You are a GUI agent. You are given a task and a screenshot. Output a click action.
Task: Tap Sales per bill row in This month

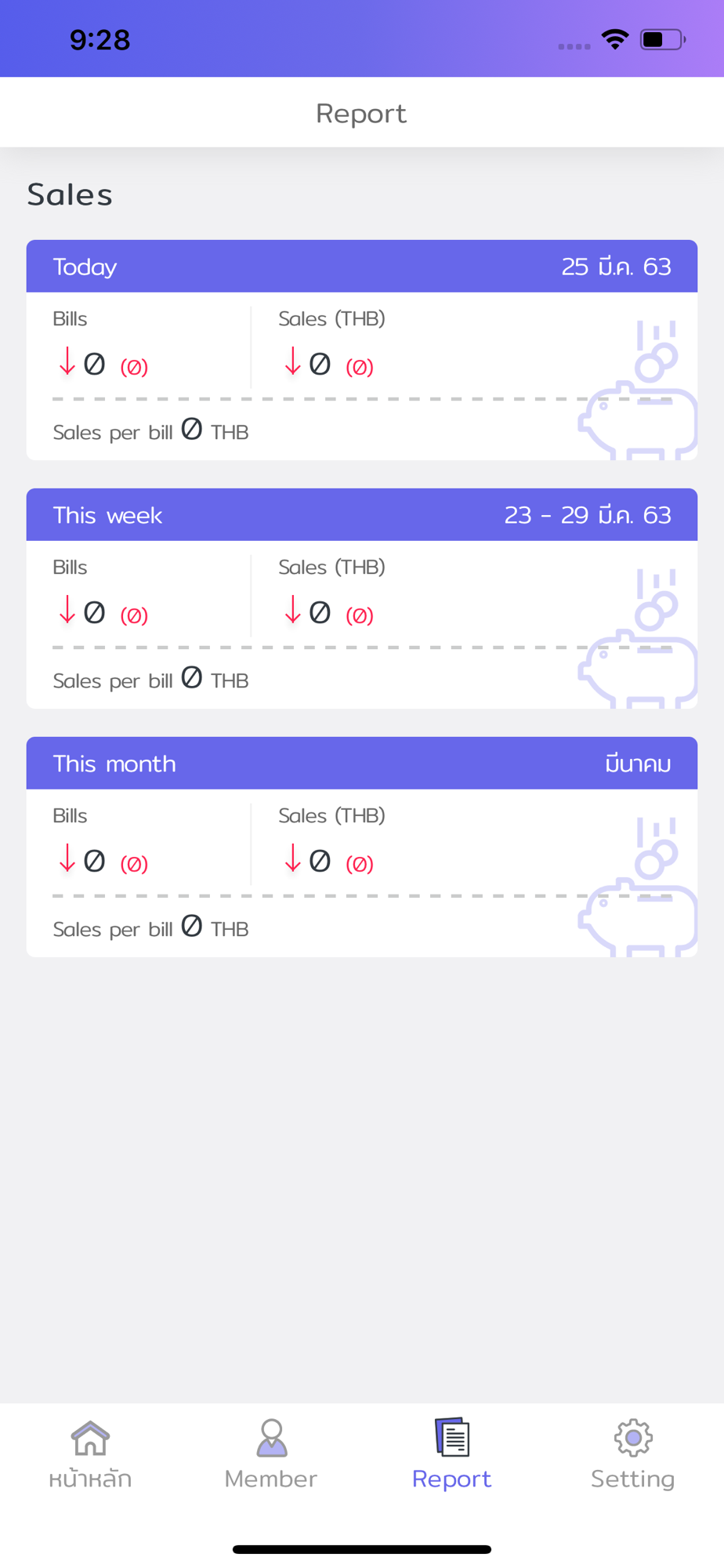coord(150,928)
